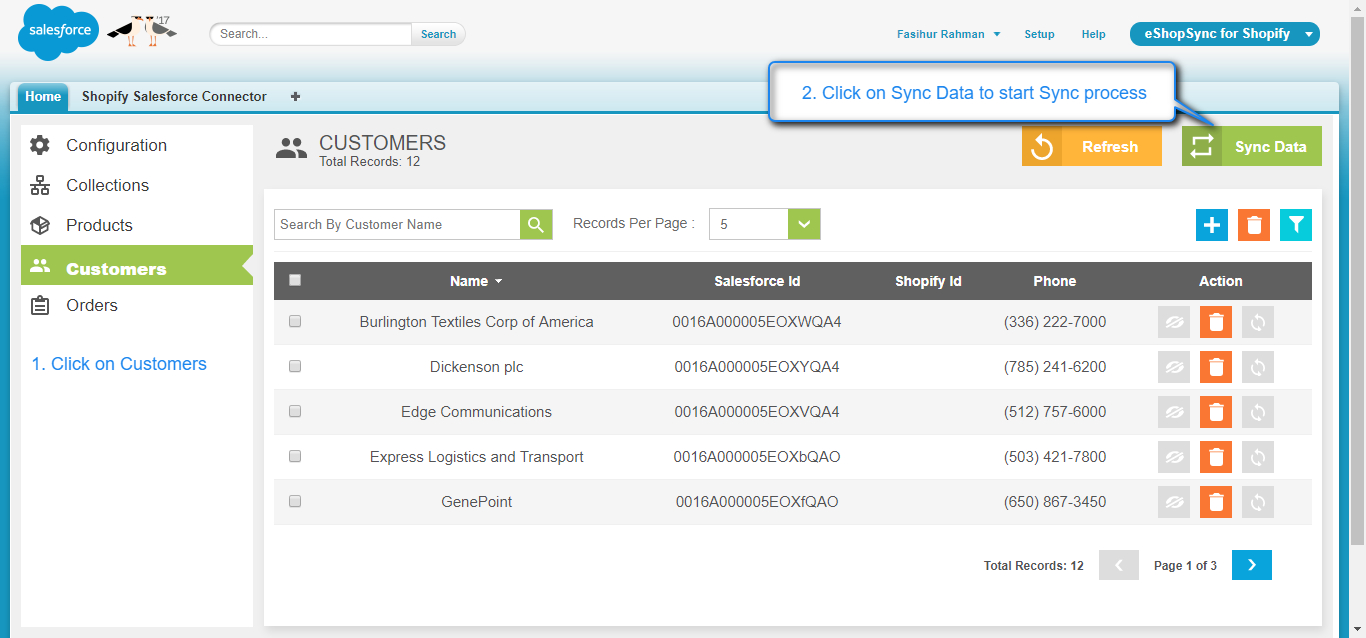The image size is (1366, 638).
Task: Toggle visibility eye for Edge Communications row
Action: 1174,412
